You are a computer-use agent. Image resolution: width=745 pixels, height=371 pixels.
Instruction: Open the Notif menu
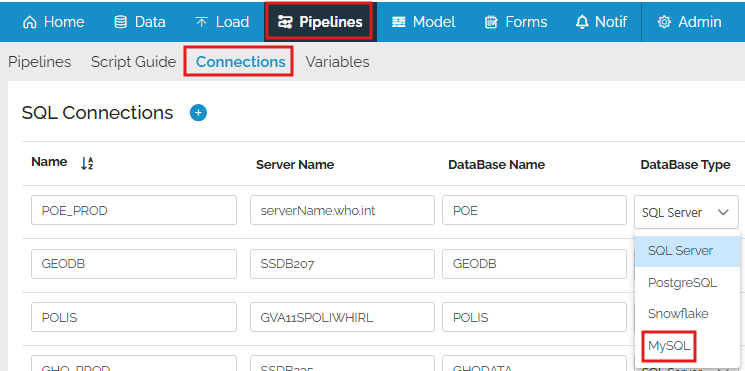[x=601, y=22]
